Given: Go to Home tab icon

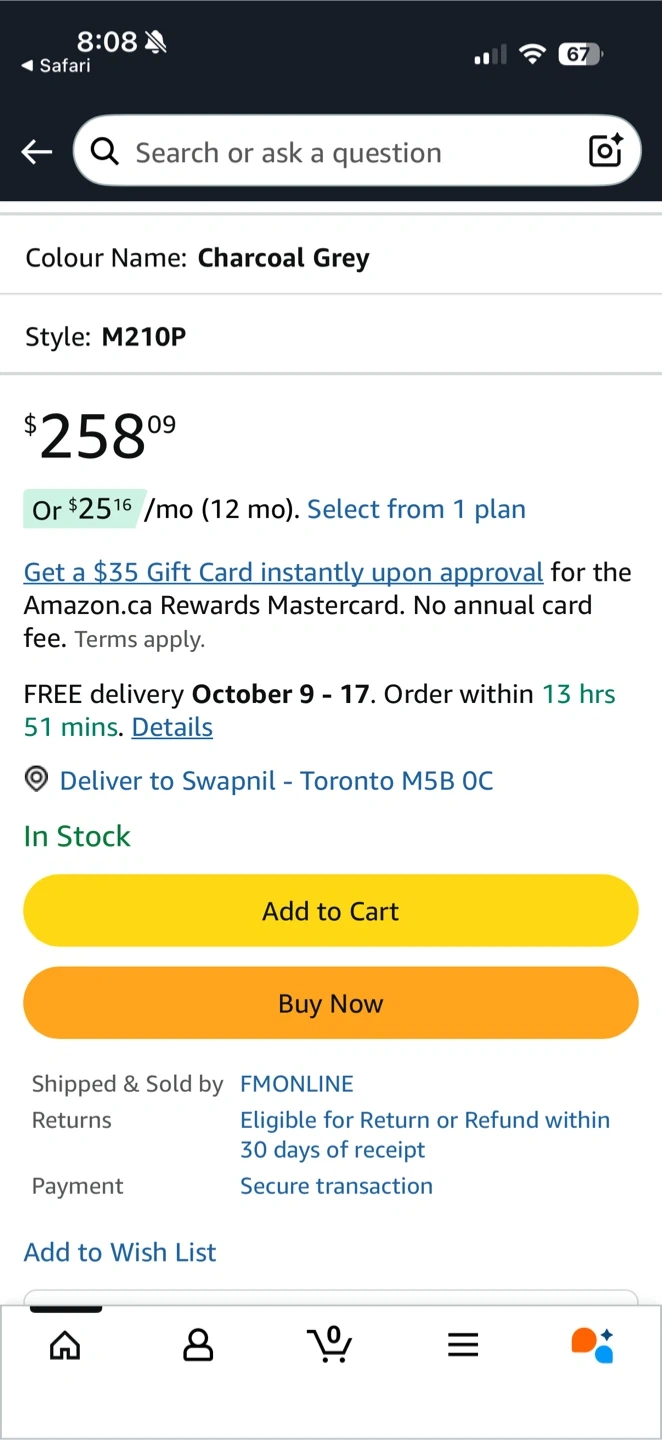Looking at the screenshot, I should click(x=65, y=1345).
